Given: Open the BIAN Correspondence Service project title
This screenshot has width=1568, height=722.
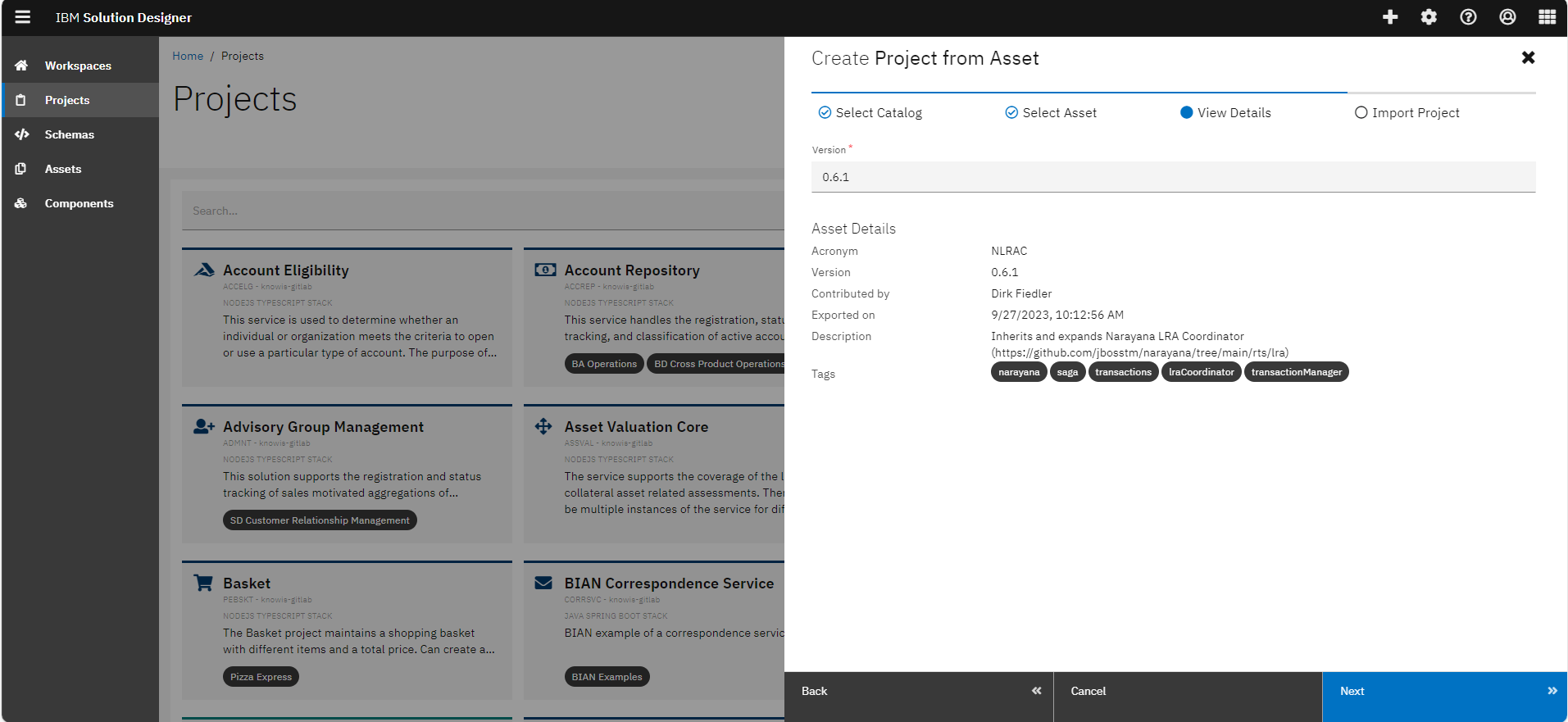Looking at the screenshot, I should tap(669, 583).
